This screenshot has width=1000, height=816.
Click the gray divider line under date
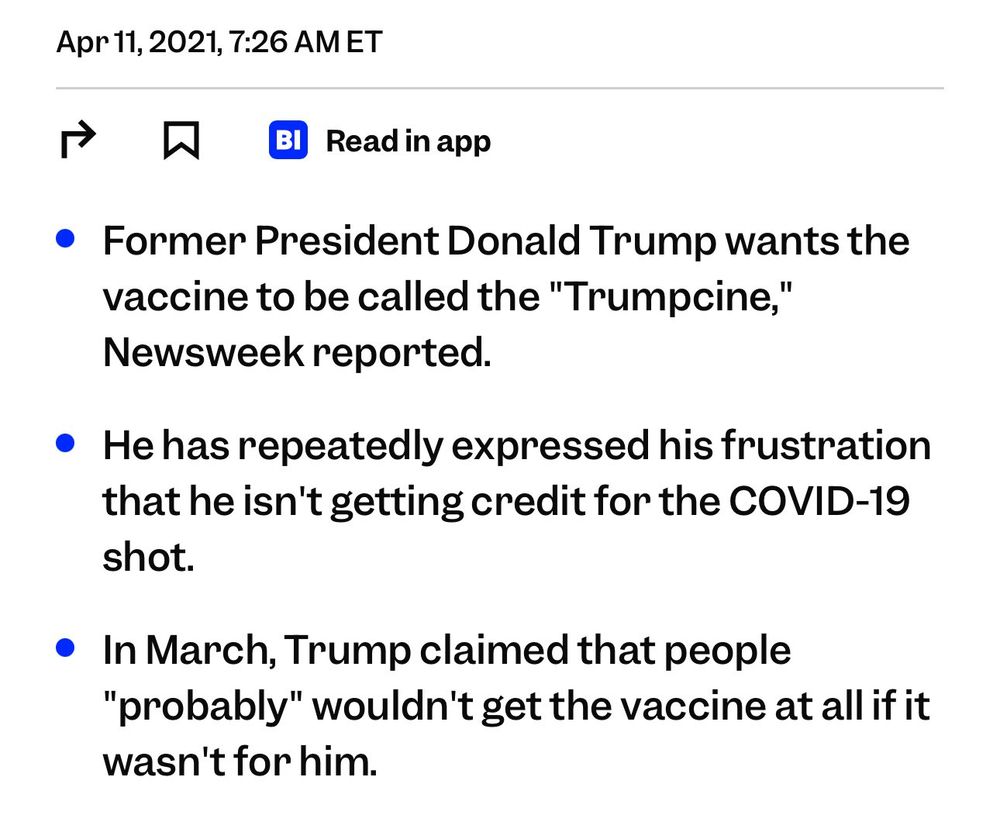tap(499, 88)
